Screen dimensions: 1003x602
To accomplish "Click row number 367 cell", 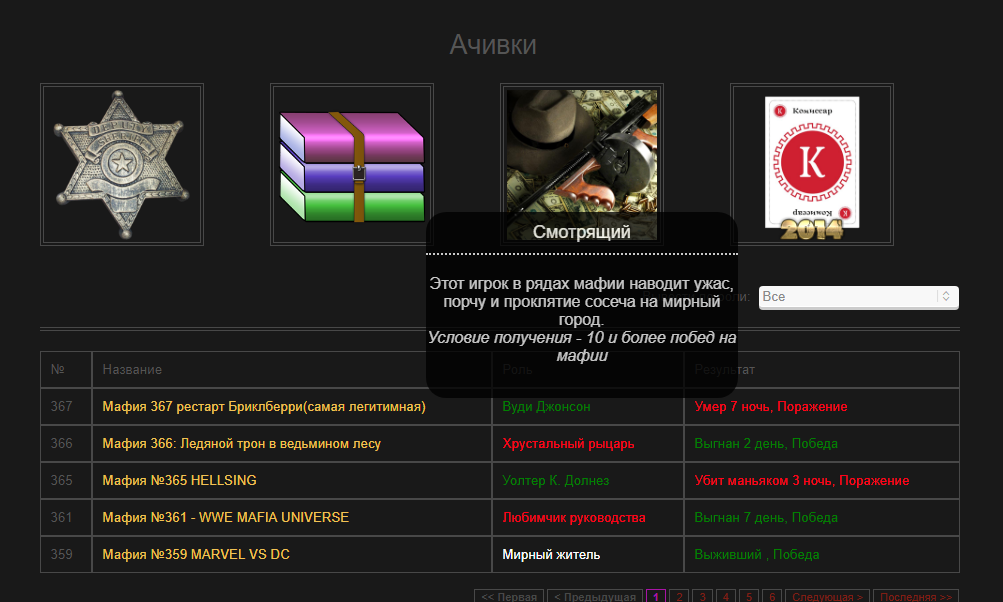I will point(66,406).
